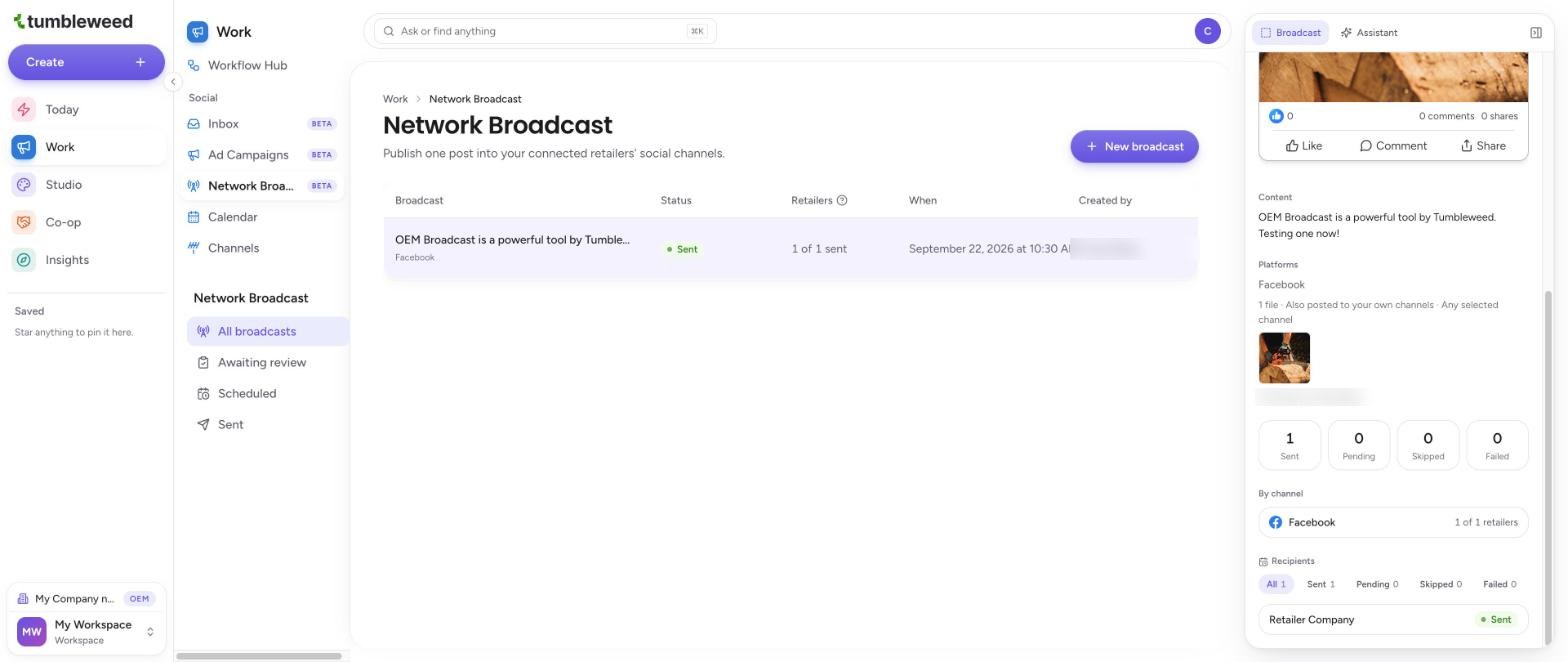Focus the Ask or find anything search box
Image resolution: width=1568 pixels, height=662 pixels.
(x=545, y=31)
